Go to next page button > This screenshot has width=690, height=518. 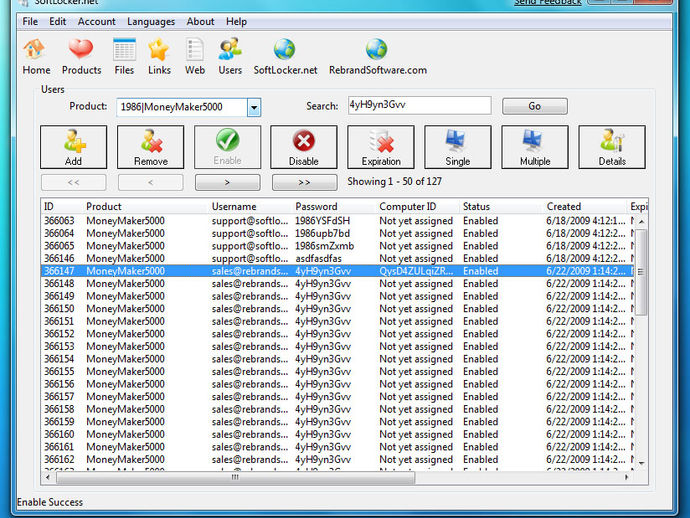tap(228, 182)
